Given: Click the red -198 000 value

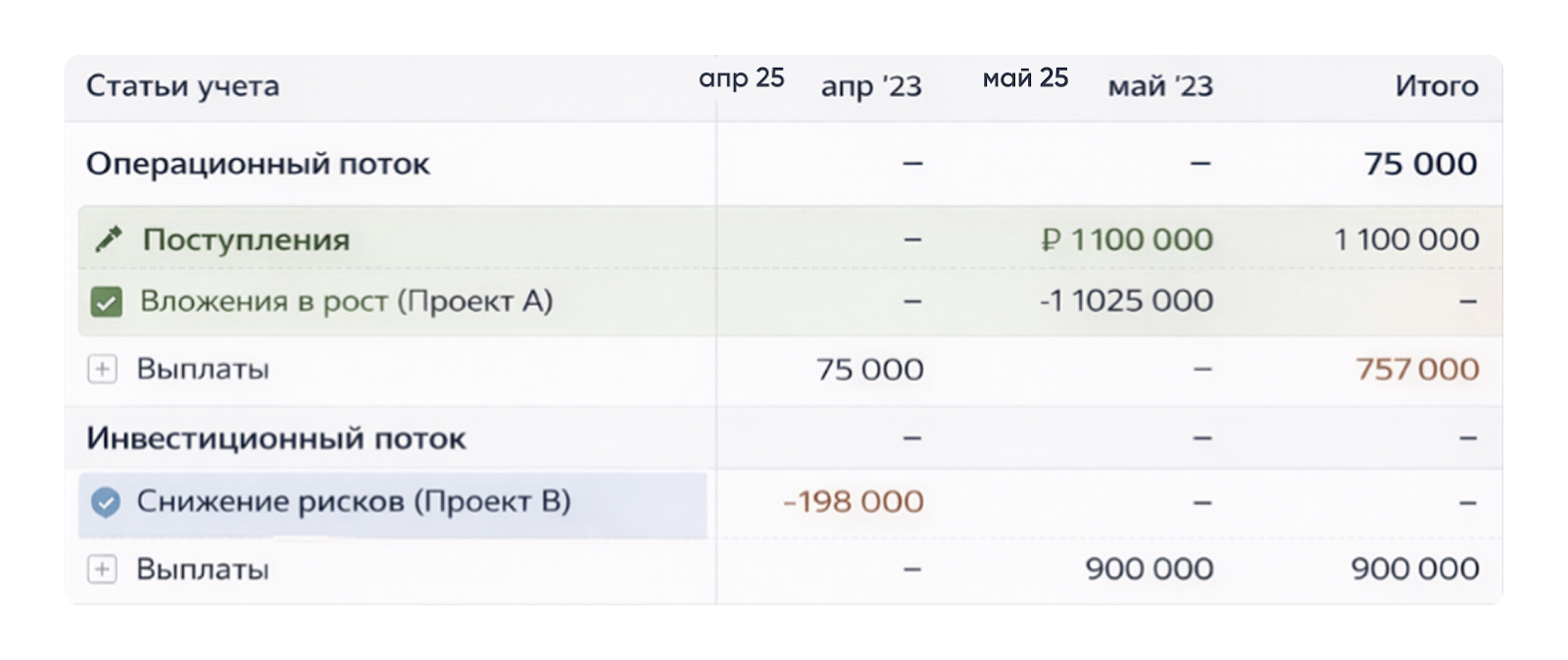Looking at the screenshot, I should tap(854, 502).
